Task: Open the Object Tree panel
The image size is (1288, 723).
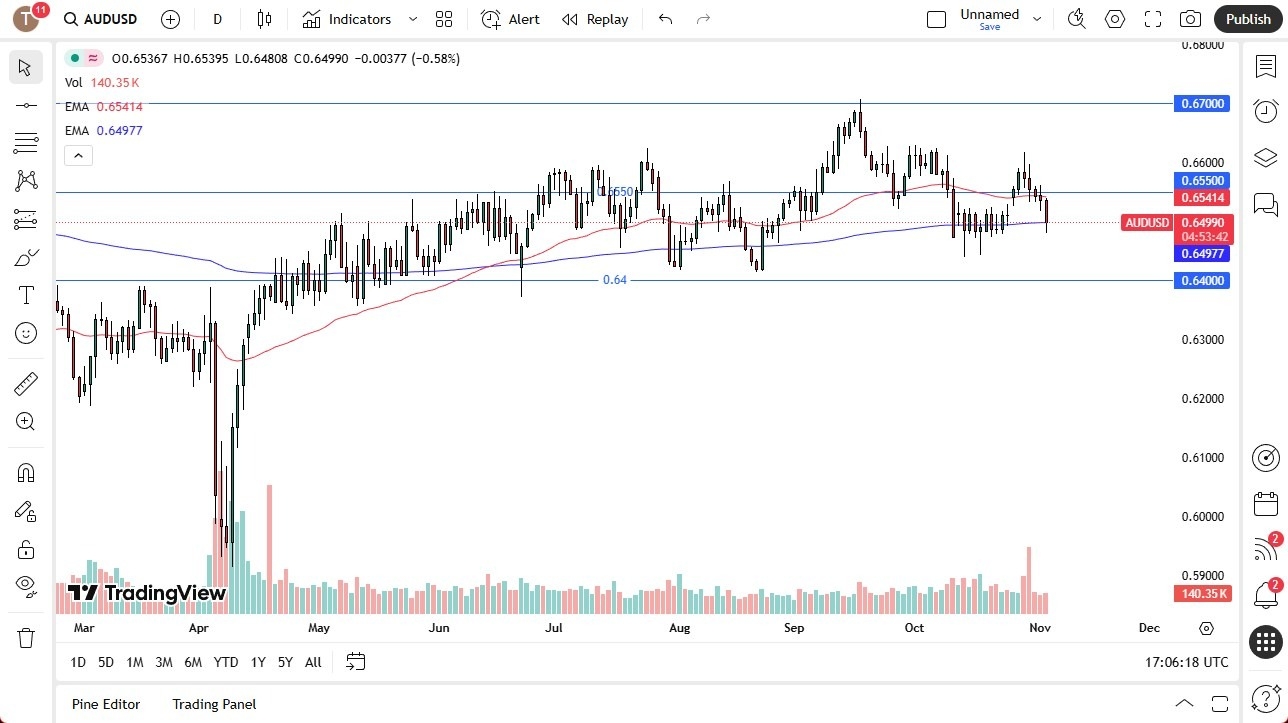Action: (x=1265, y=157)
